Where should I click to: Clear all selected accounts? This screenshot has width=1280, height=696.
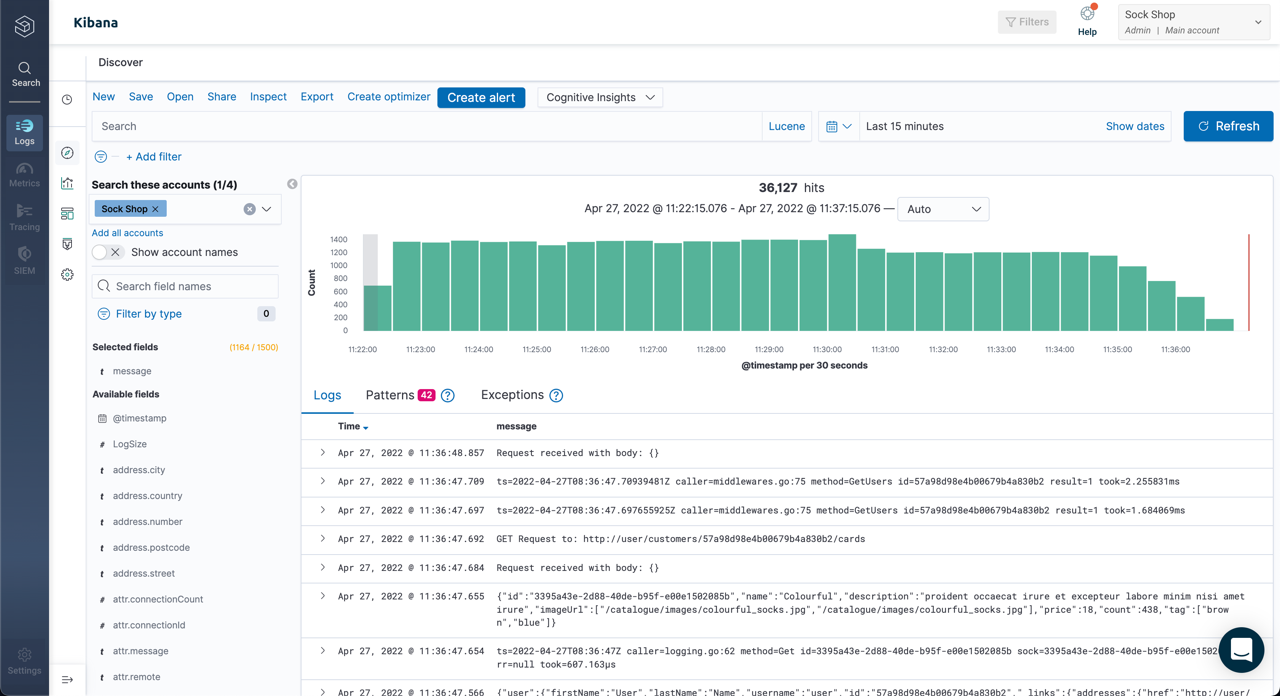249,209
